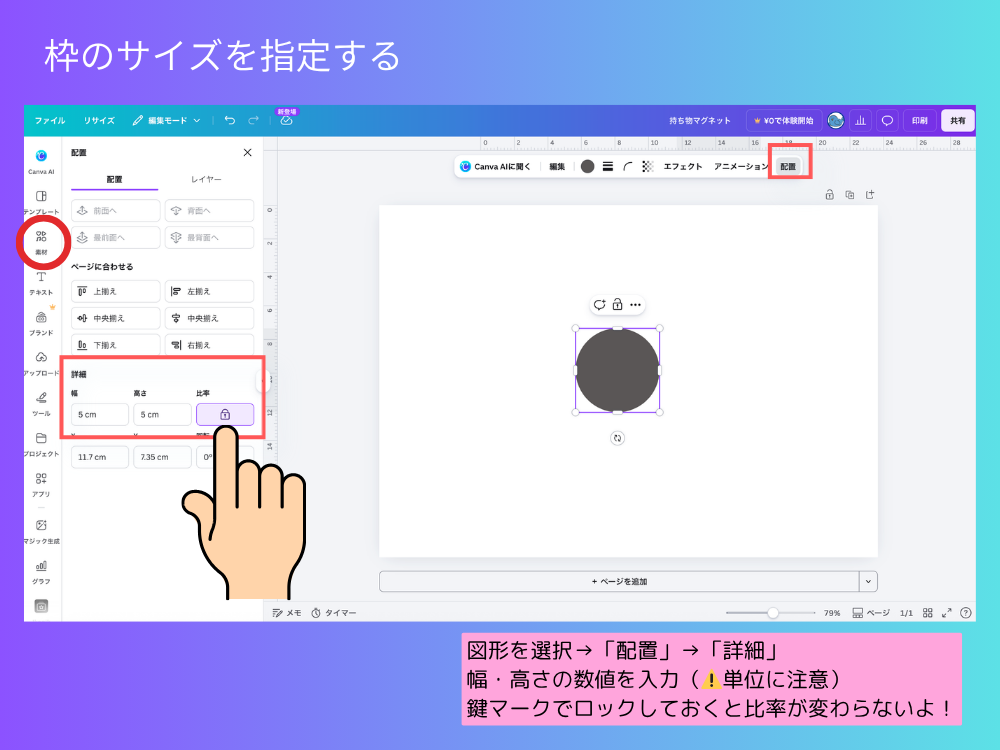The width and height of the screenshot is (1000, 750).
Task: Open the マジック生成 panel
Action: click(41, 532)
